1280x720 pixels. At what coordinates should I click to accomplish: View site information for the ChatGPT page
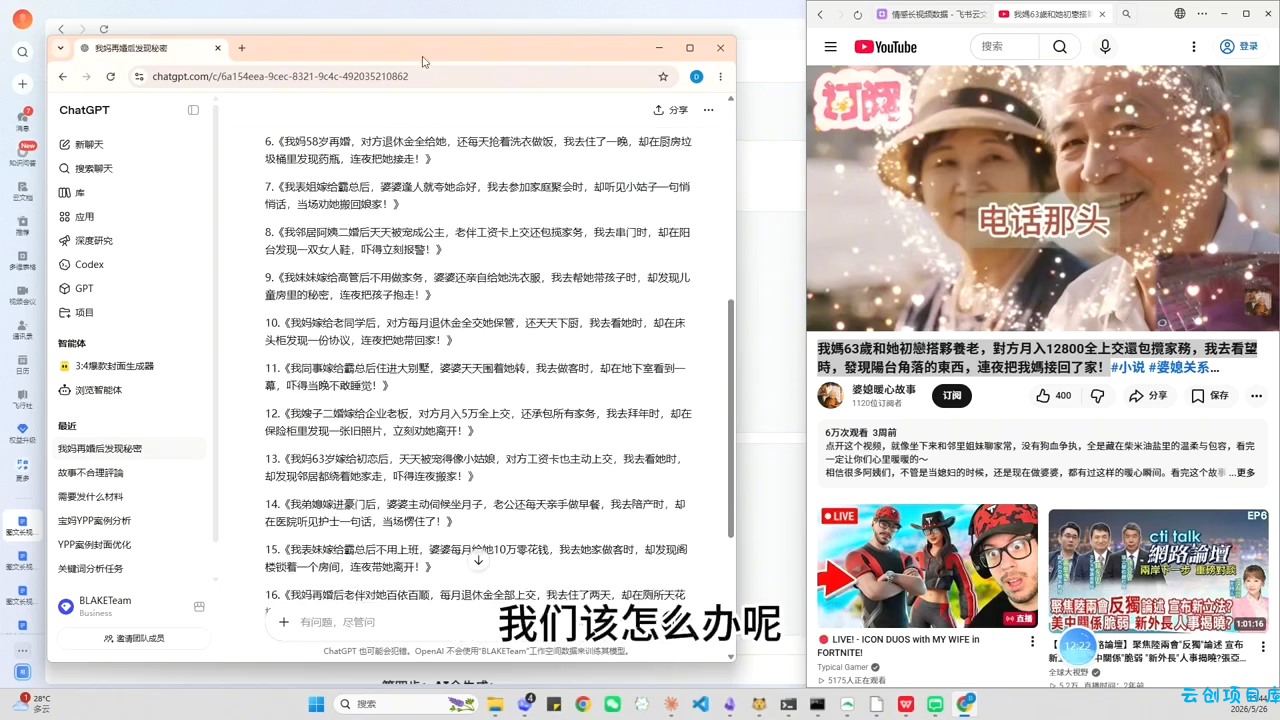[x=139, y=76]
